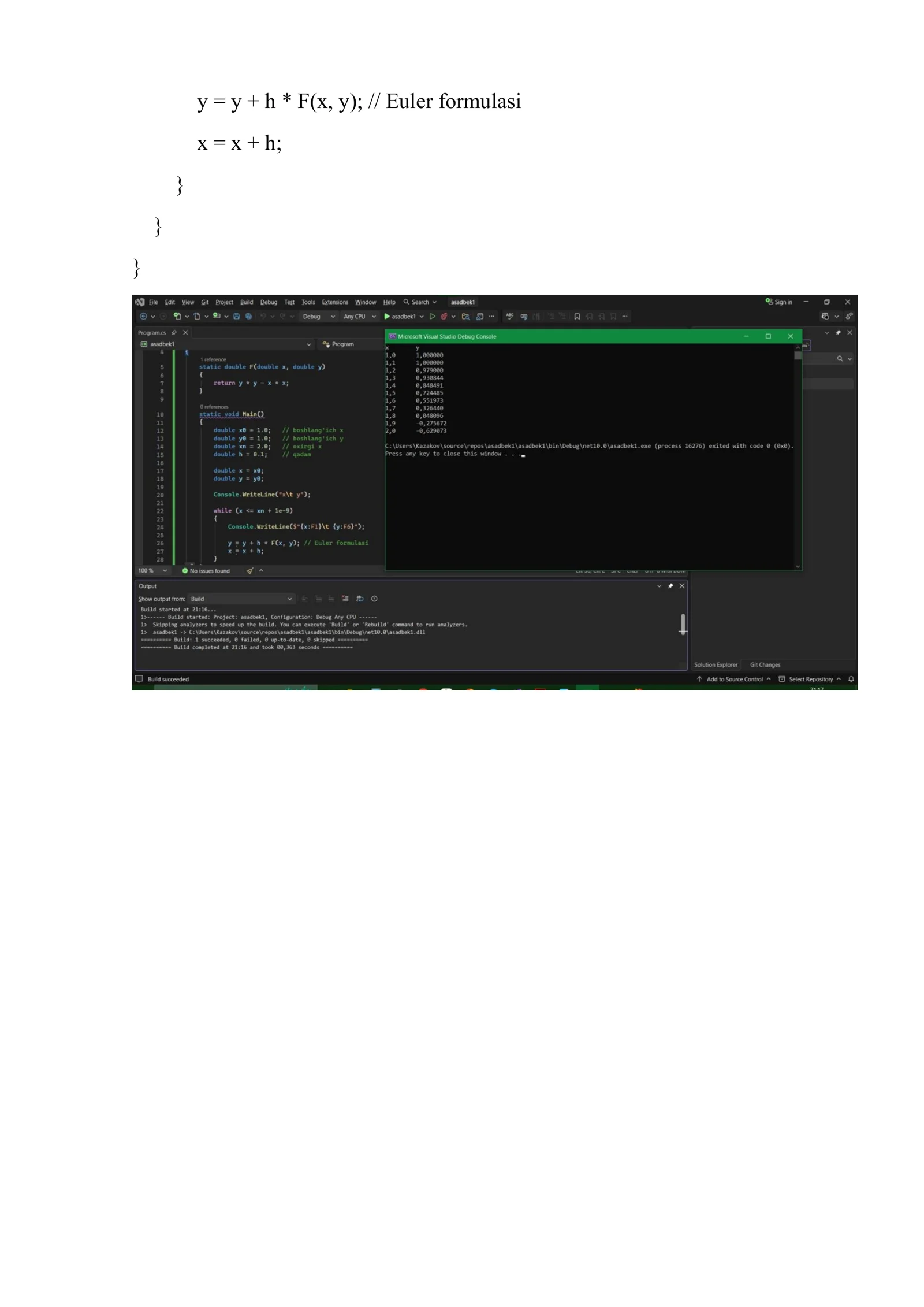The width and height of the screenshot is (924, 1307).
Task: Click the Solution Explorer search icon
Action: pos(840,359)
